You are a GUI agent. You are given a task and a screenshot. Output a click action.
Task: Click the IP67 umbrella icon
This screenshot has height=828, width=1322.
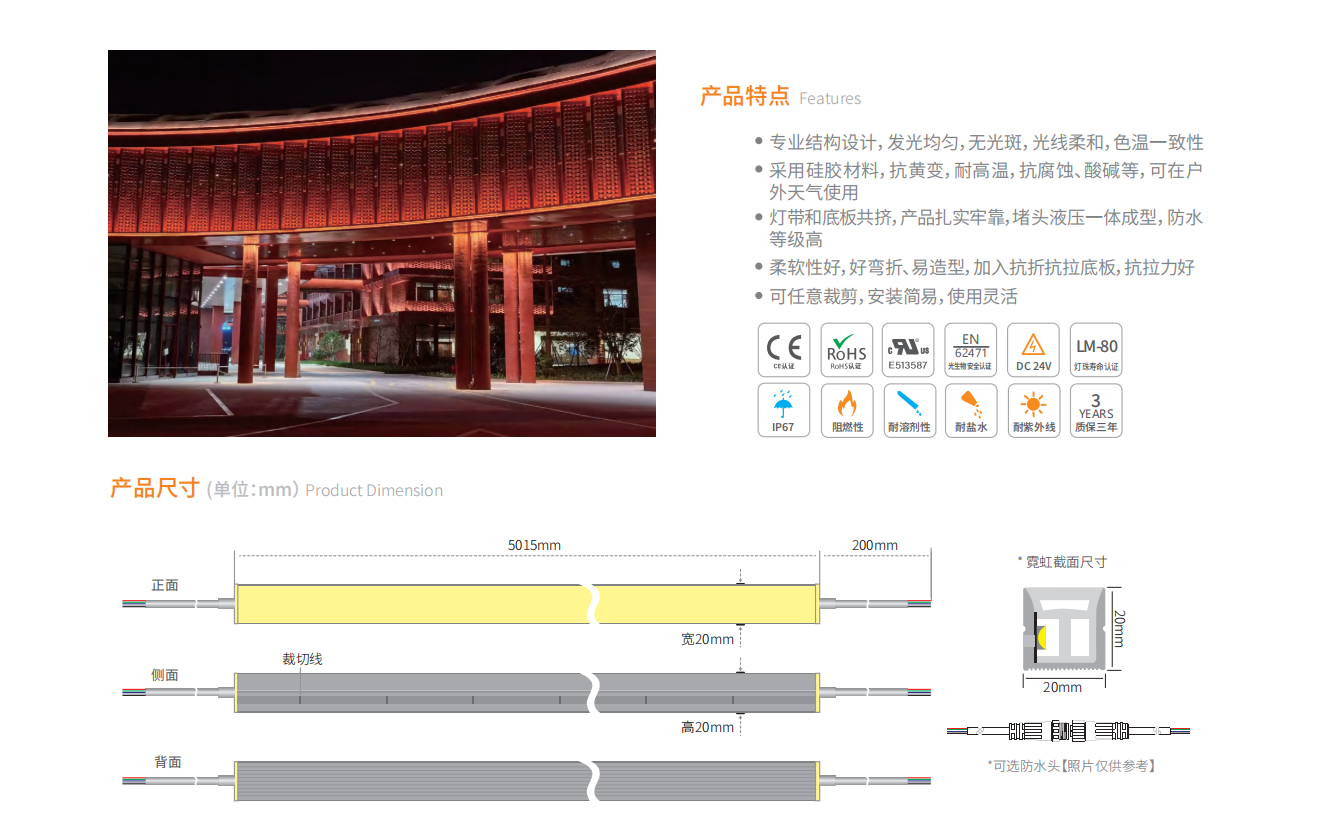784,410
